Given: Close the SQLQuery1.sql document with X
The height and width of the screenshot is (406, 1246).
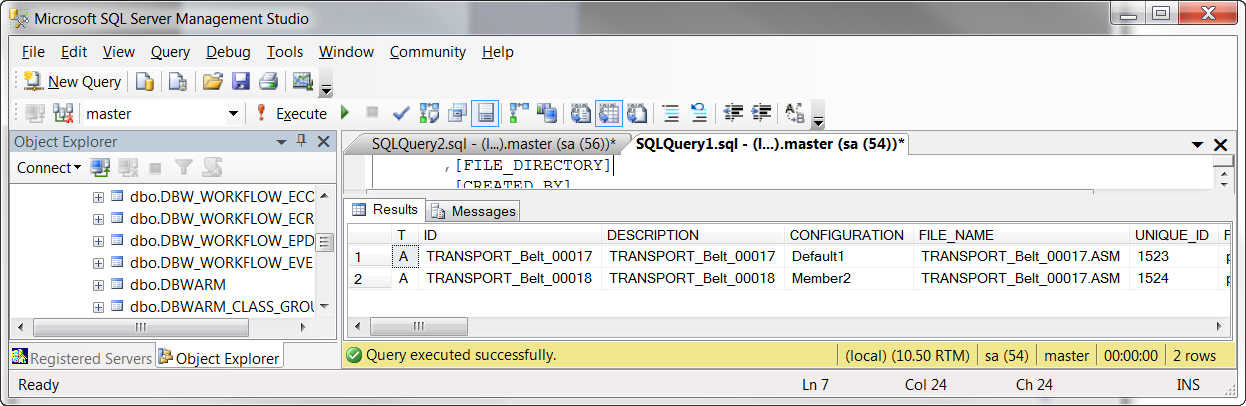Looking at the screenshot, I should tap(1220, 145).
